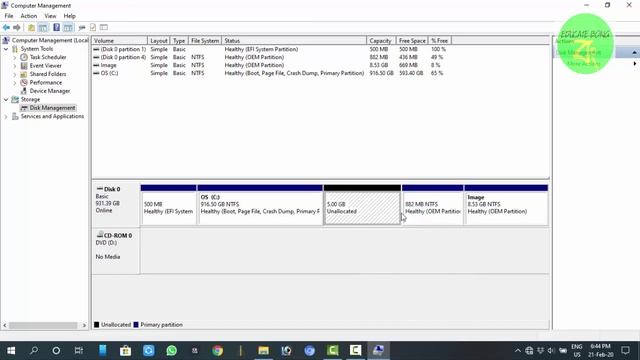Select Performance in the tree
Image resolution: width=640 pixels, height=360 pixels.
pyautogui.click(x=46, y=82)
